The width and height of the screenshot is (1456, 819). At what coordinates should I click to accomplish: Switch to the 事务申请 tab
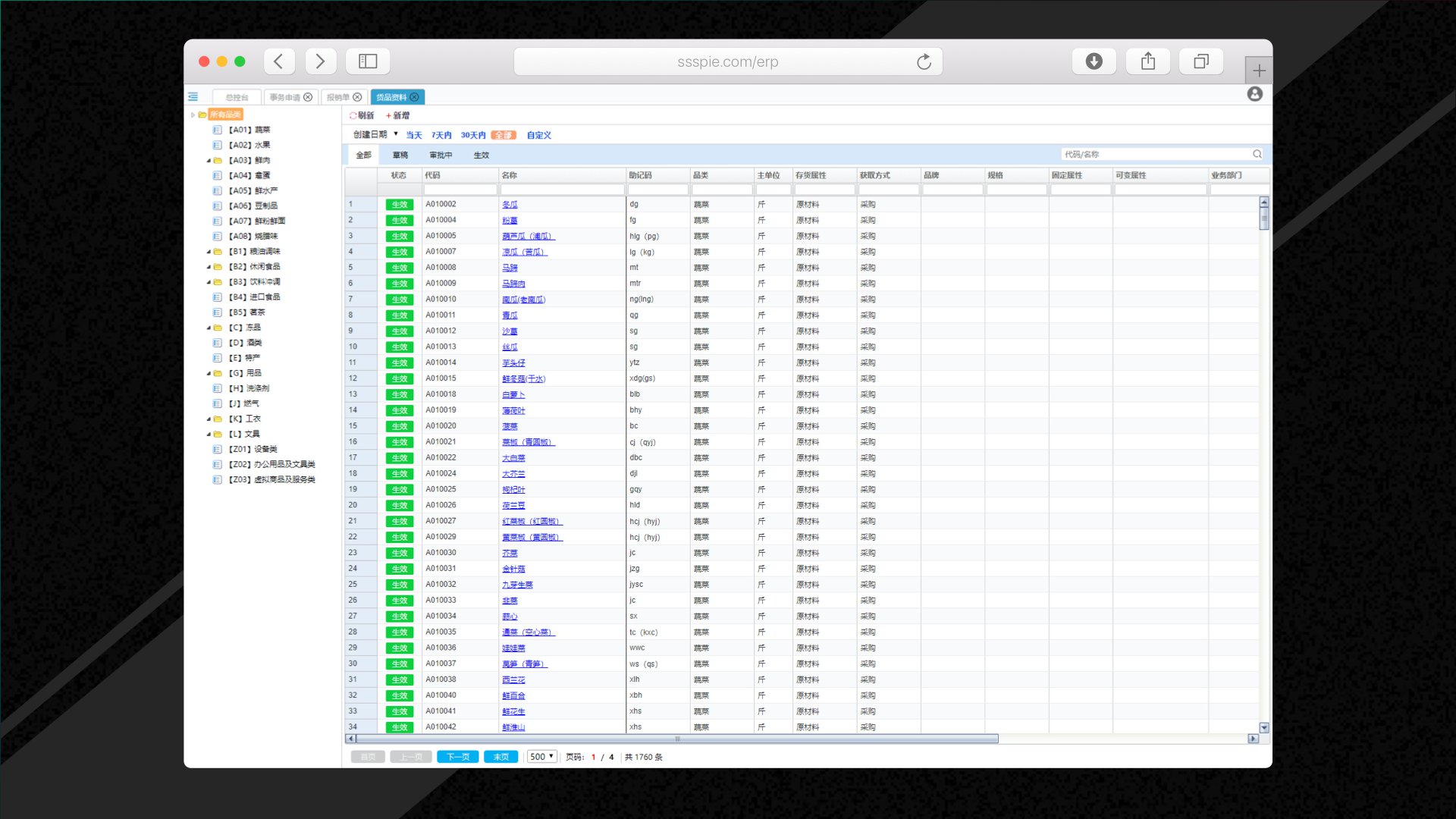pyautogui.click(x=284, y=97)
